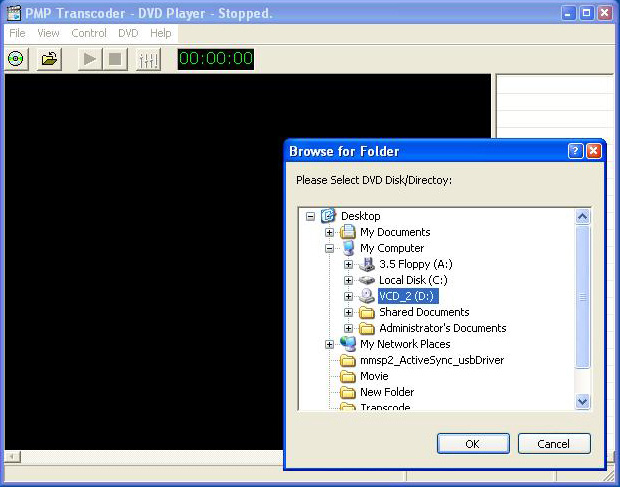Select the New Folder entry

coord(387,392)
